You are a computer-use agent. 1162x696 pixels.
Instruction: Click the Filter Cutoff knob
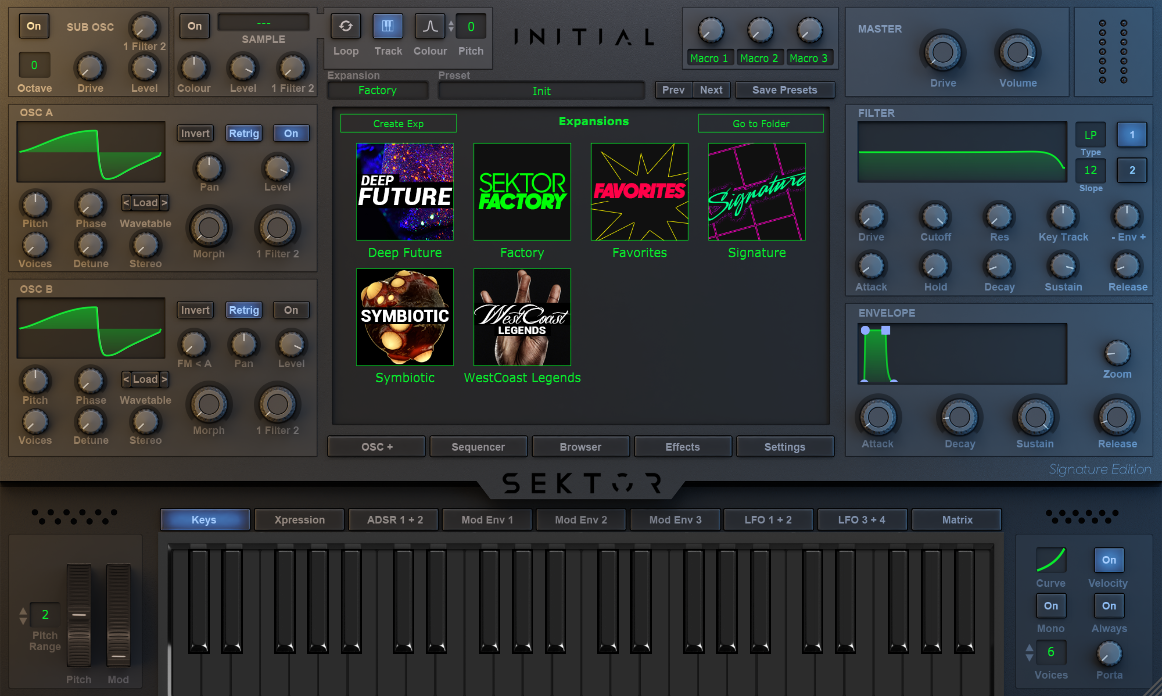click(x=935, y=216)
